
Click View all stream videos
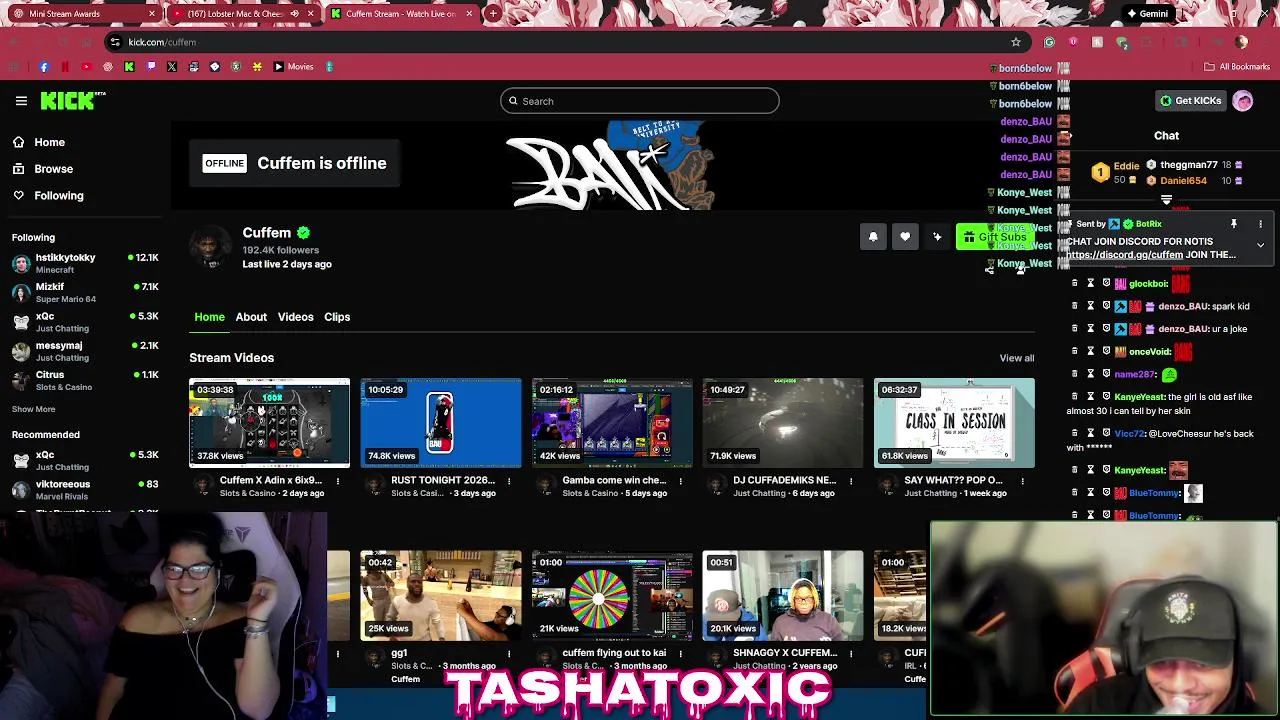tap(1016, 358)
